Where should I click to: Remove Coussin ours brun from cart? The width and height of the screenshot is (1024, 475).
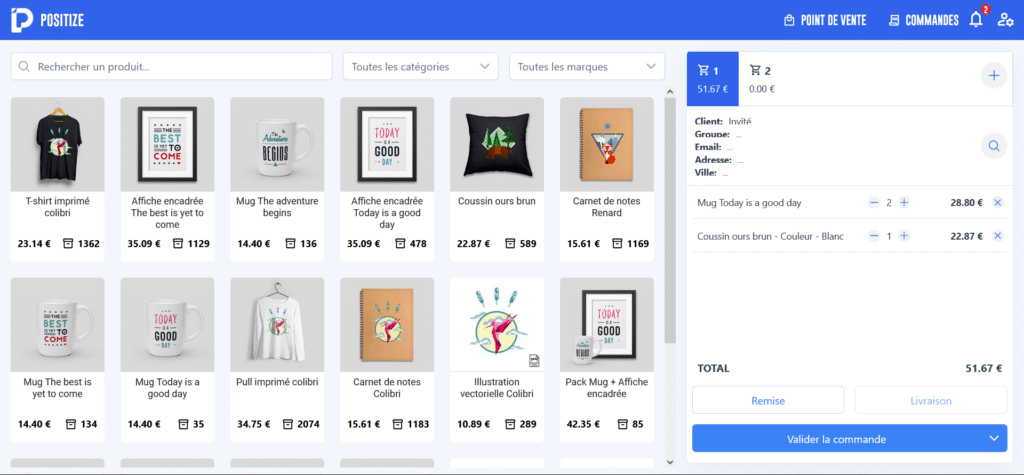click(x=997, y=236)
